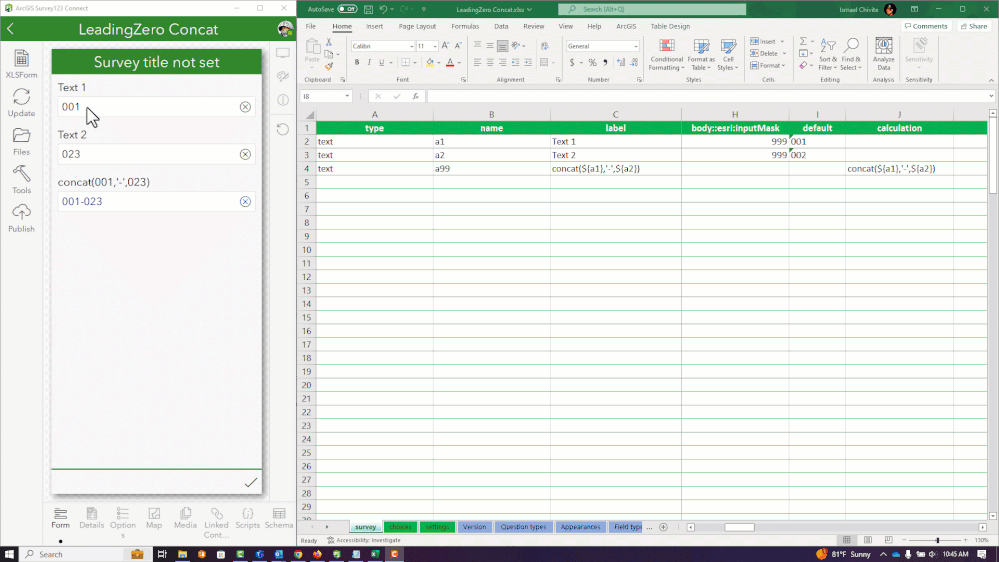The height and width of the screenshot is (562, 999).
Task: Toggle underline formatting
Action: coord(382,62)
